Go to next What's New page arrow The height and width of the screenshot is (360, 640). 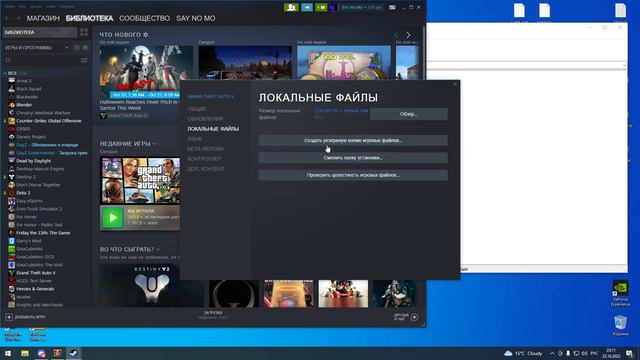pos(408,35)
